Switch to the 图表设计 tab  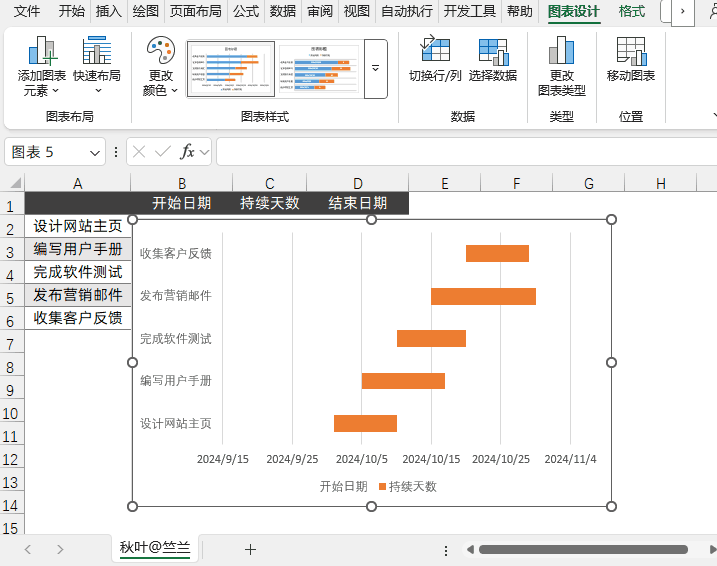(x=573, y=11)
